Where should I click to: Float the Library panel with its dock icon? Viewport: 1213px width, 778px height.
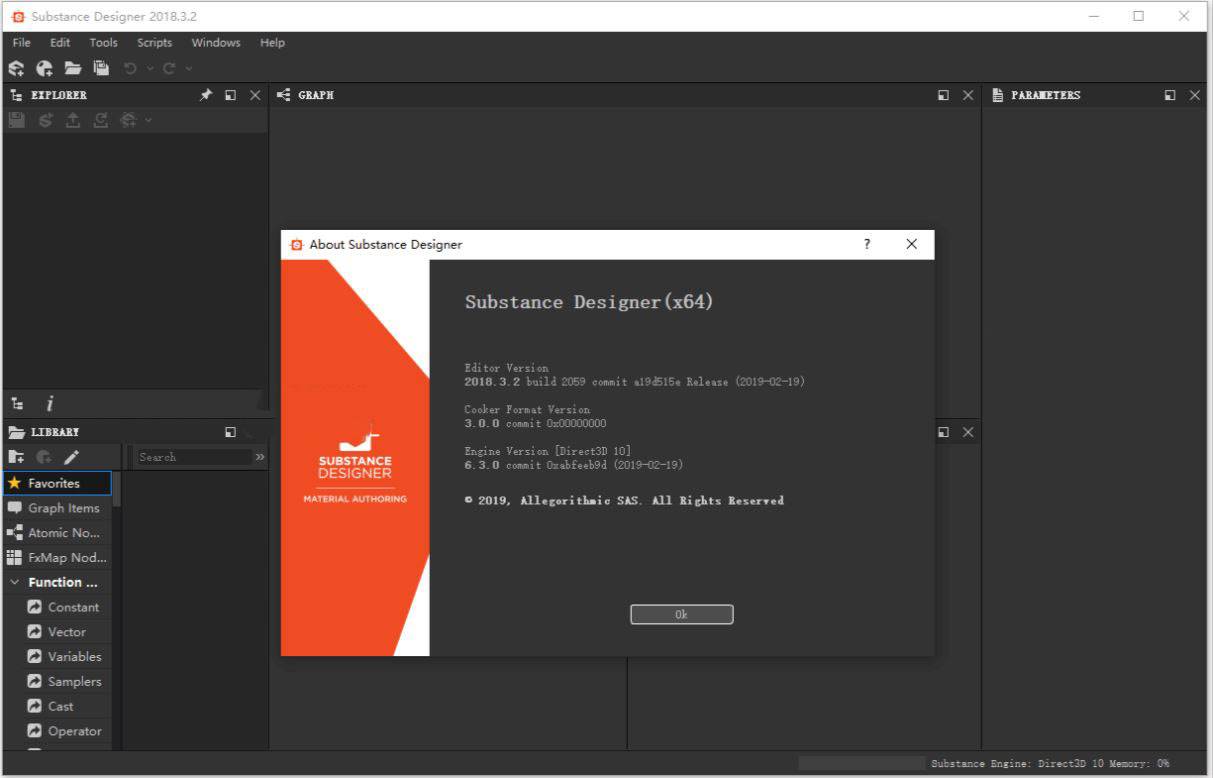pyautogui.click(x=231, y=432)
